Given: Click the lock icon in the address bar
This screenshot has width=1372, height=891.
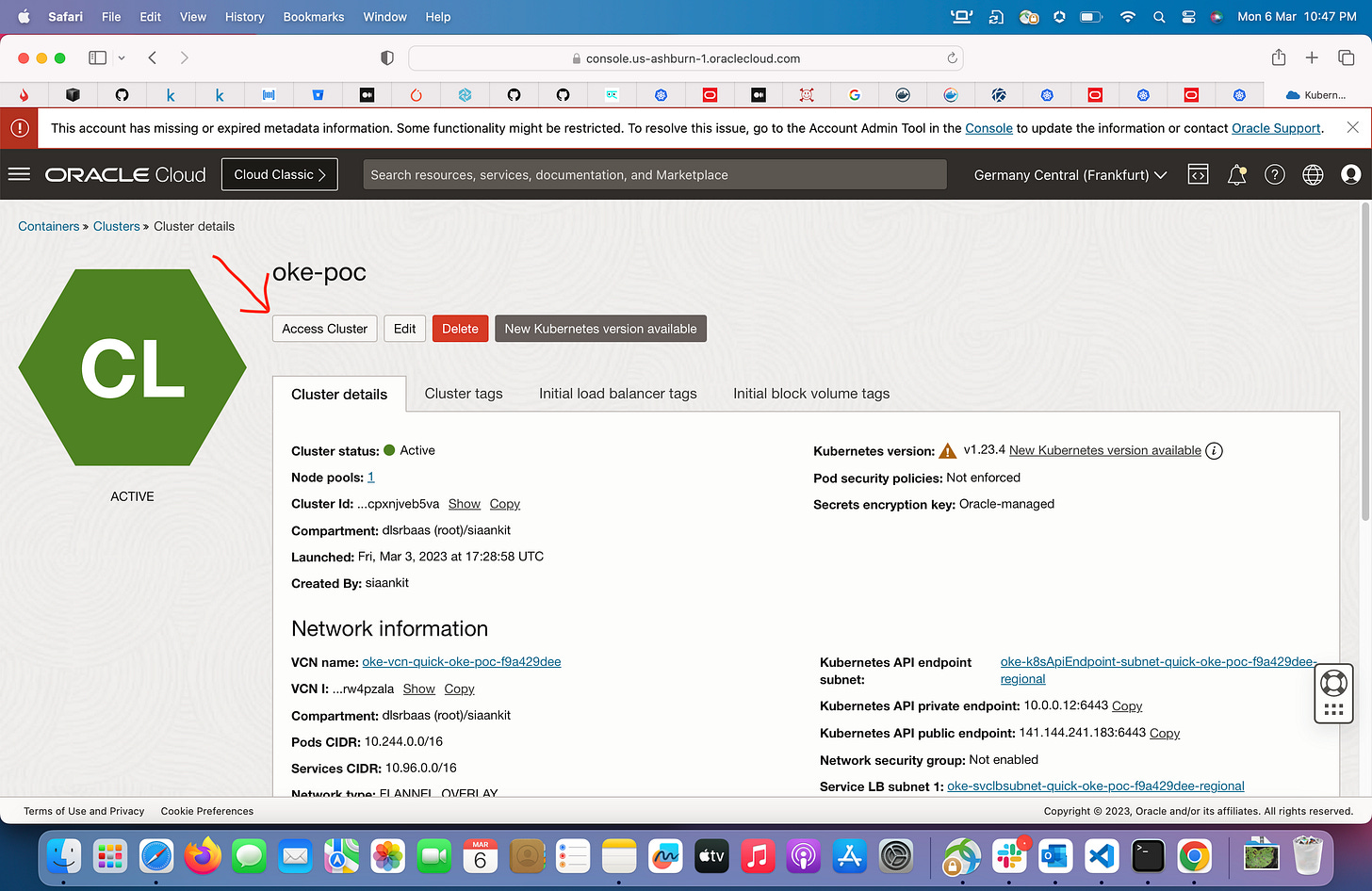Looking at the screenshot, I should (x=577, y=58).
